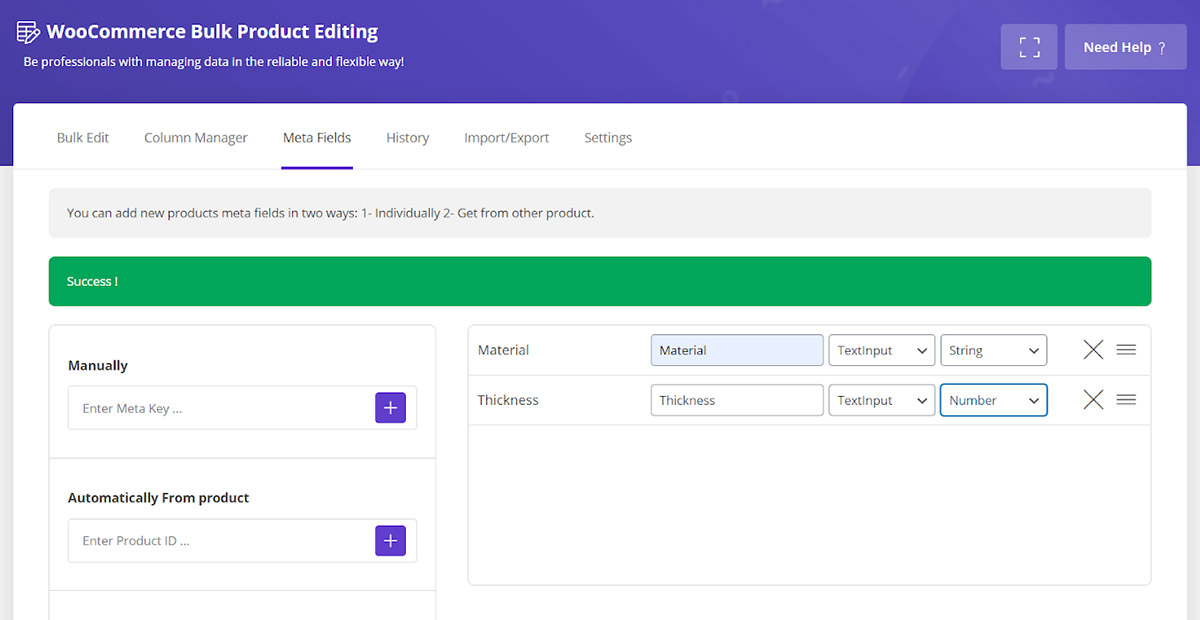The image size is (1200, 620).
Task: Click the Material row reorder handle
Action: (1126, 350)
